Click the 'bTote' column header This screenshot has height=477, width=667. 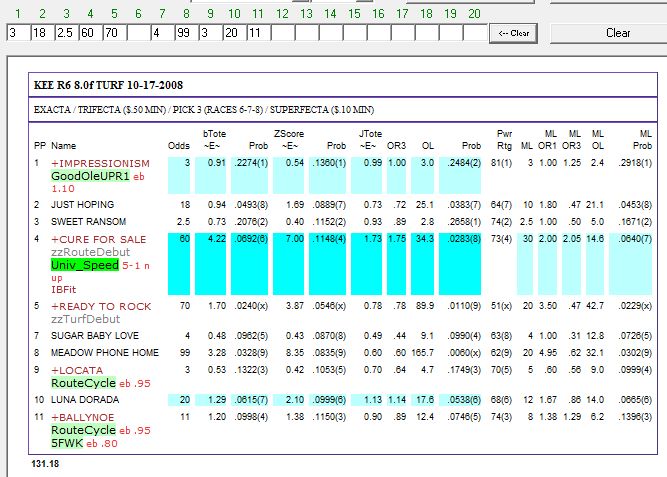214,134
